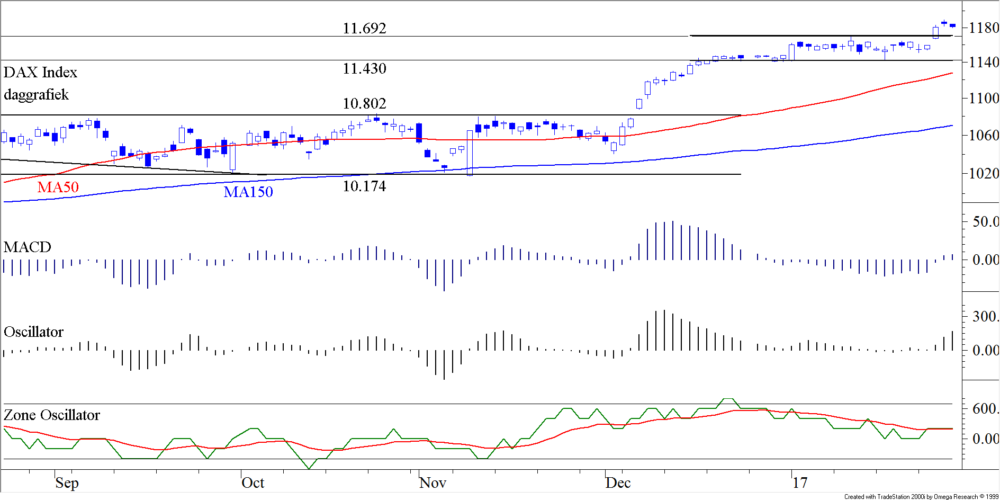Click the Dec month label on the time axis
The image size is (1000, 500).
coord(617,483)
